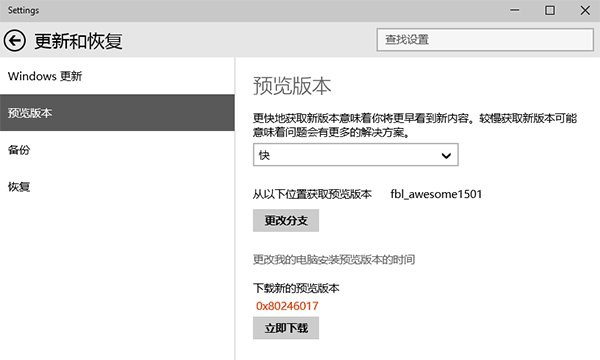Maximize the Settings window
Screen dimensions: 600x360
tap(550, 10)
